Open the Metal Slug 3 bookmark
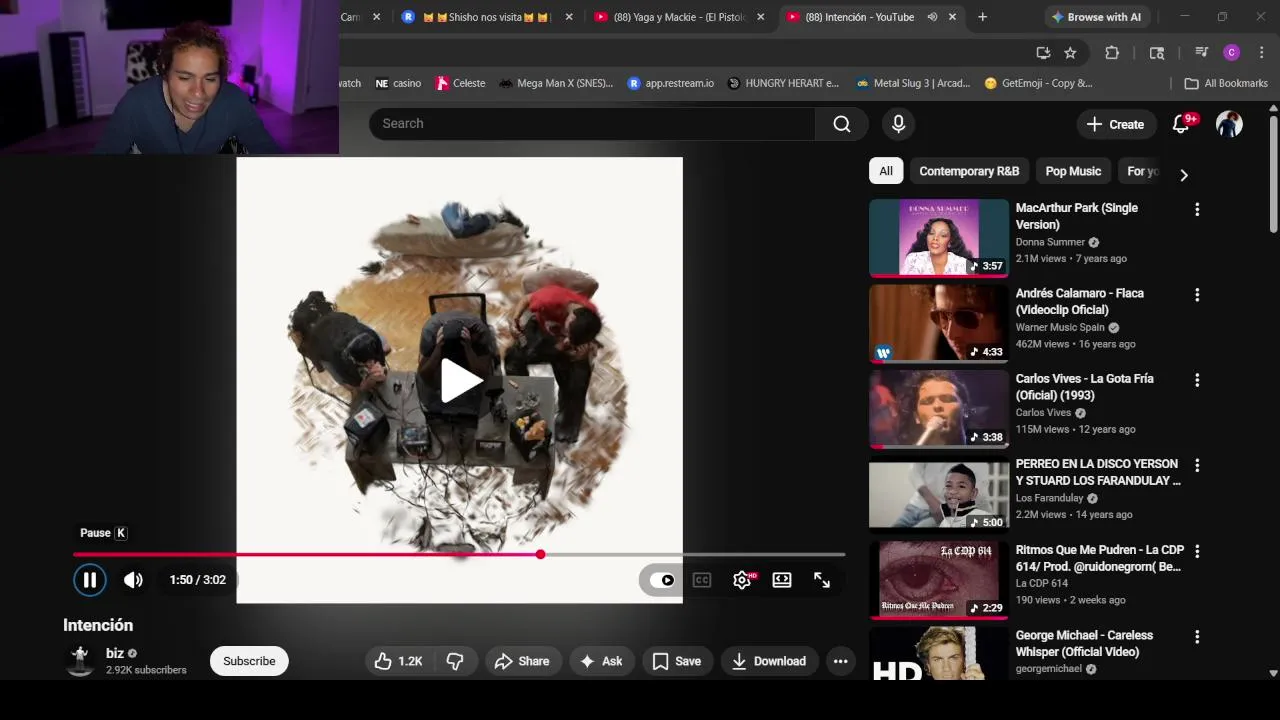 pos(912,83)
